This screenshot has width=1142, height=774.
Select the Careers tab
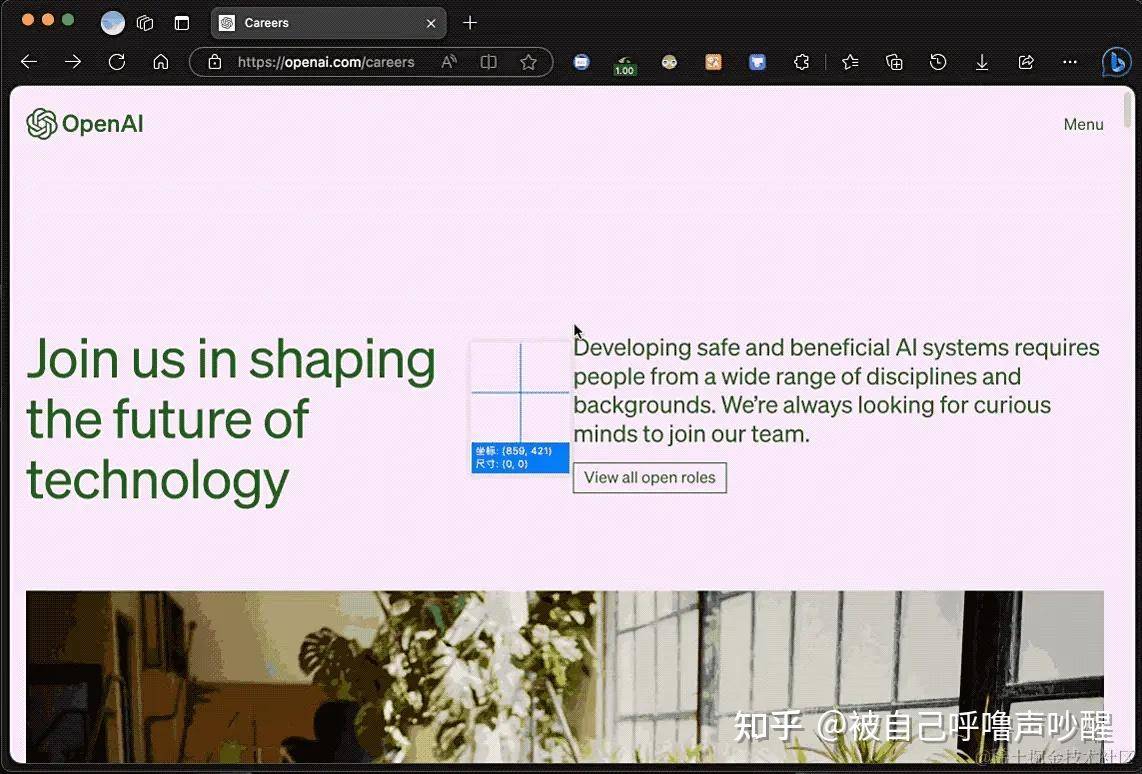click(328, 23)
